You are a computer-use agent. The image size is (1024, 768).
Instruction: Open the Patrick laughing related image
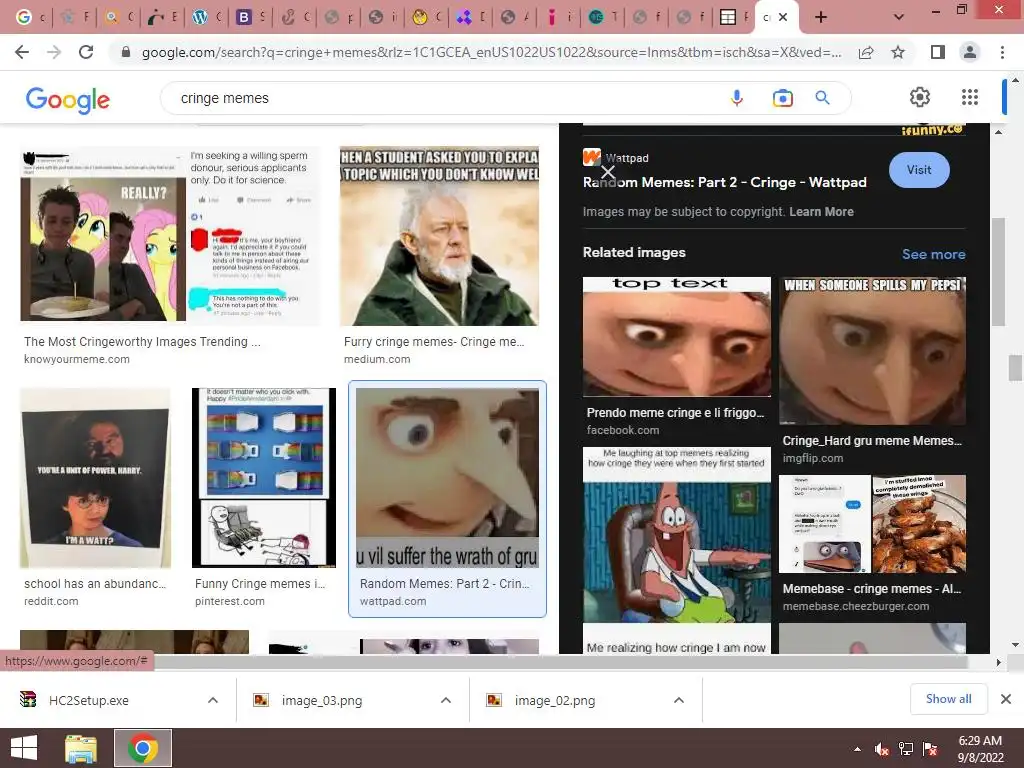click(x=677, y=551)
